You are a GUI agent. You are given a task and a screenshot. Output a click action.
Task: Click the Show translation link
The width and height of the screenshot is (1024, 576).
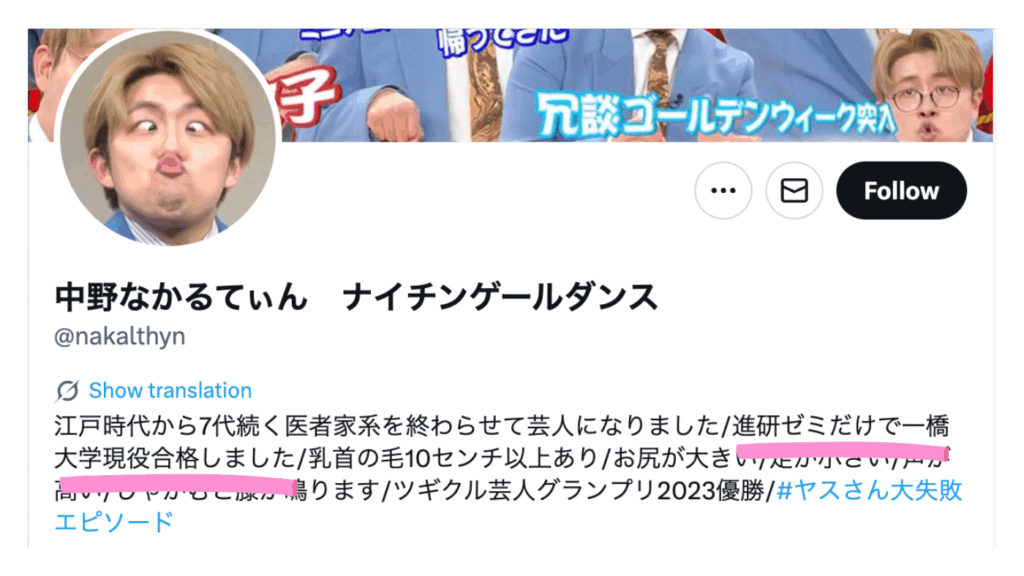pyautogui.click(x=170, y=391)
